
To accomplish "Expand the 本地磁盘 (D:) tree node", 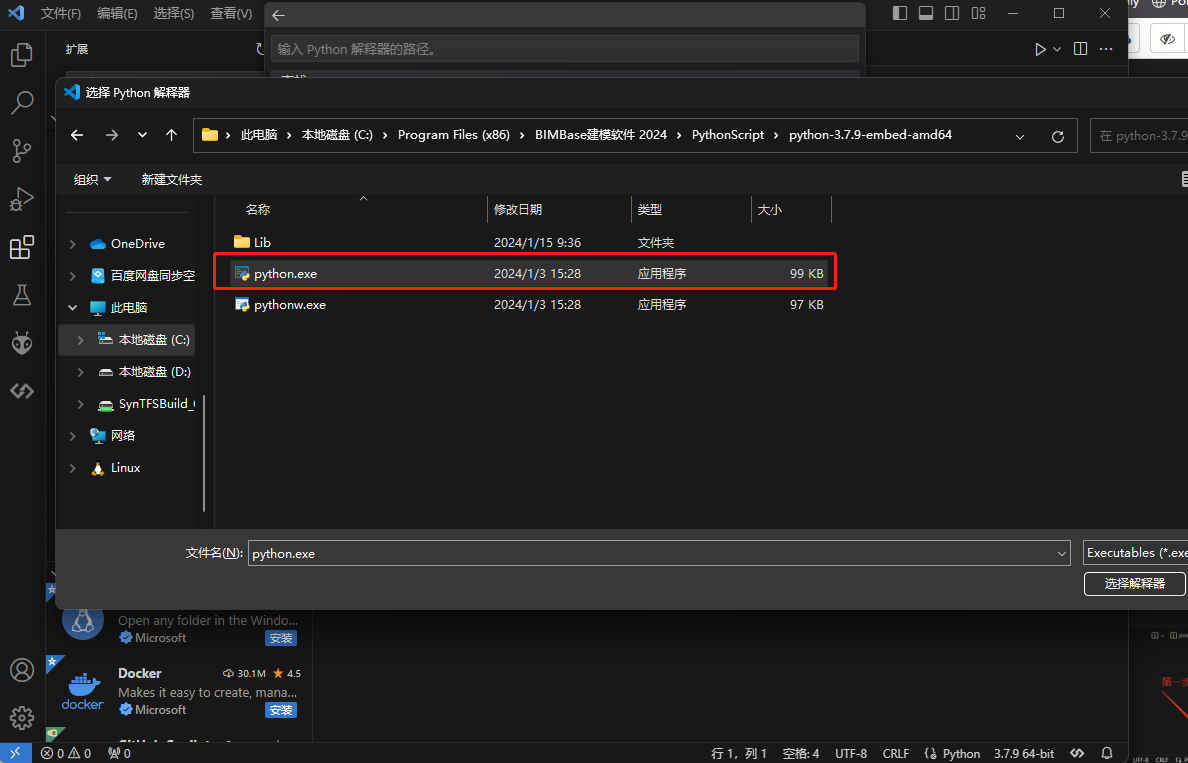I will tap(81, 372).
